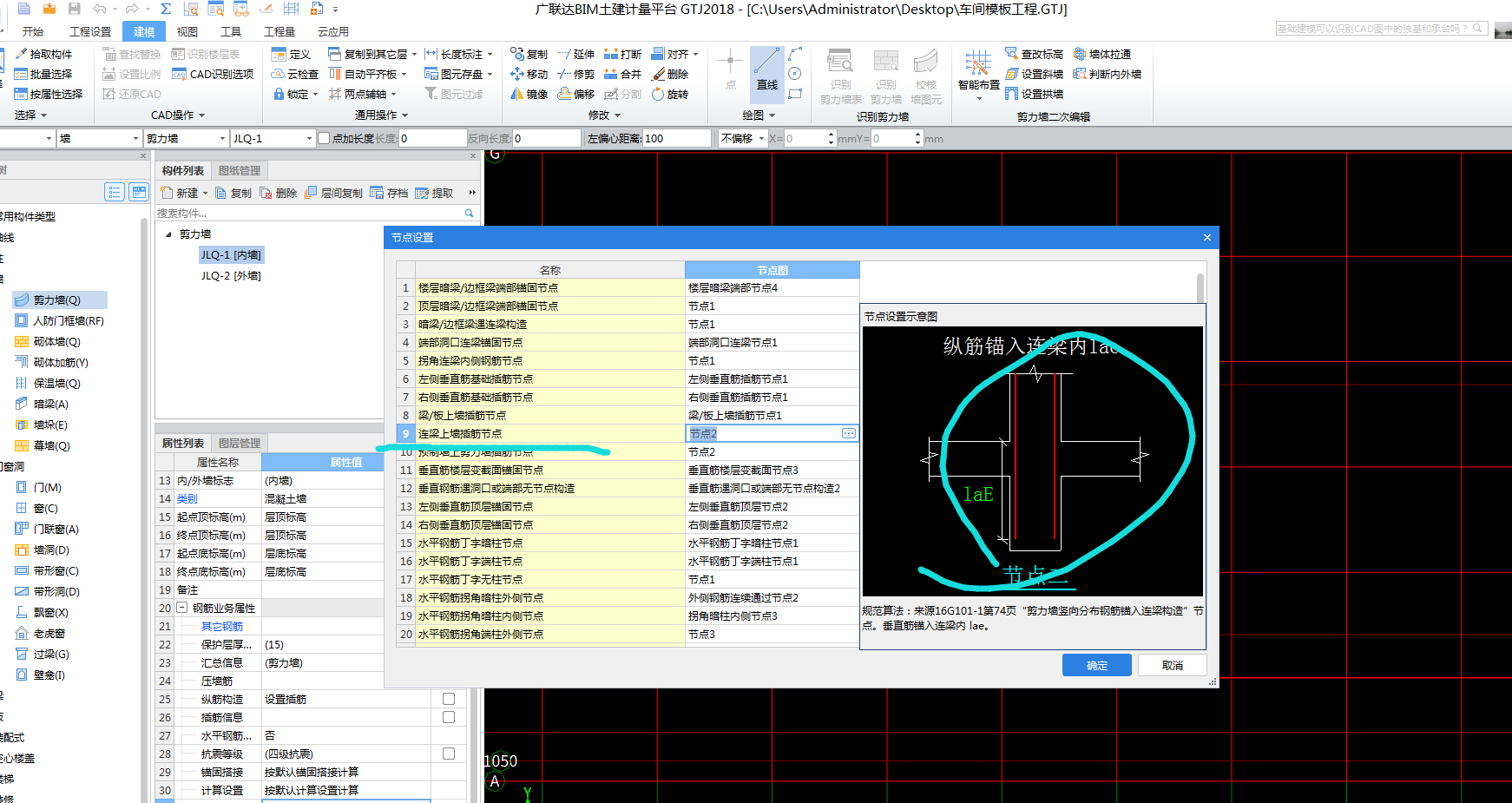Image resolution: width=1512 pixels, height=803 pixels.
Task: Select the 延伸 extend tool
Action: pyautogui.click(x=576, y=54)
